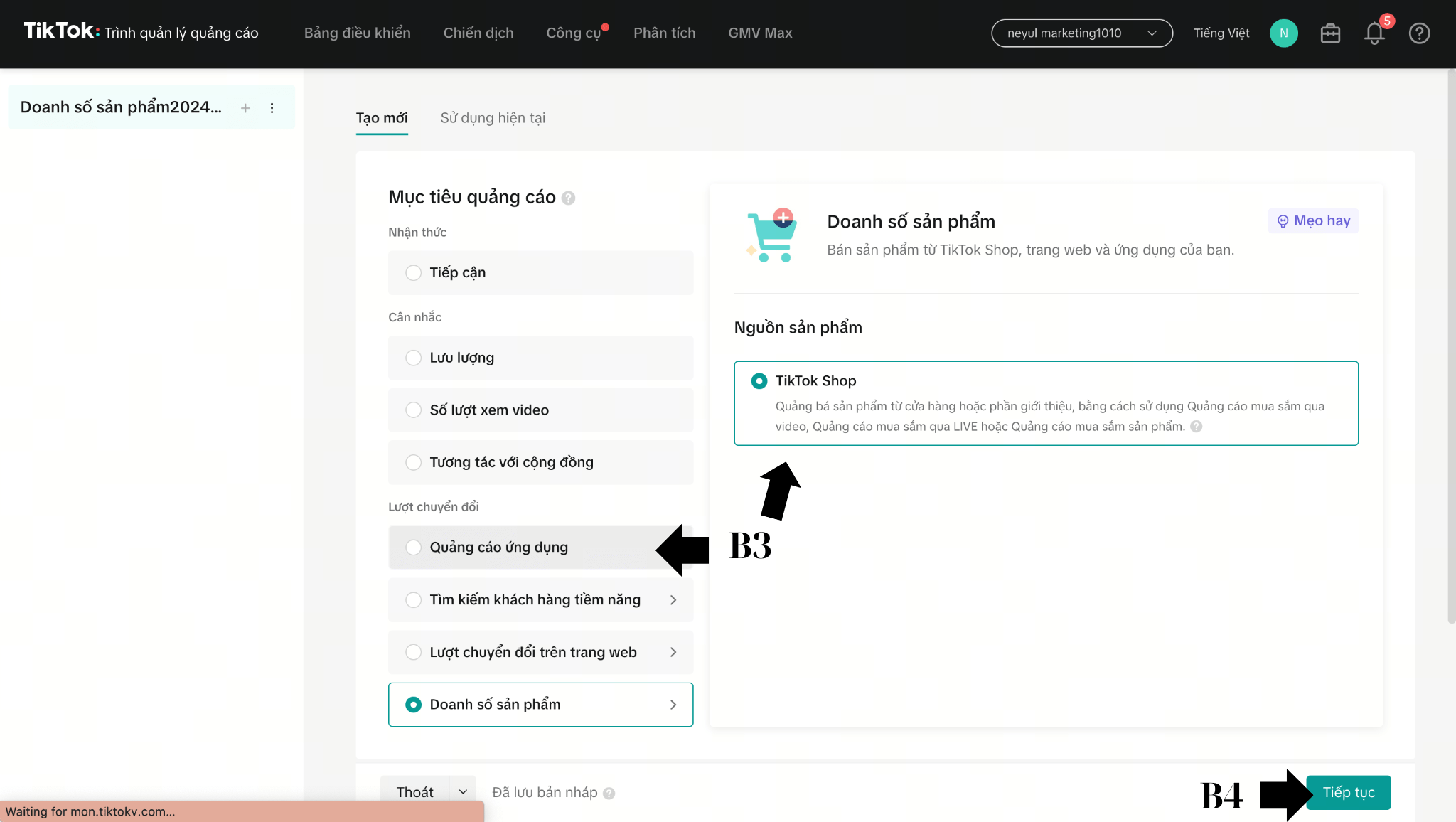Click the shopping cart product sales icon
The width and height of the screenshot is (1456, 822).
pos(771,236)
